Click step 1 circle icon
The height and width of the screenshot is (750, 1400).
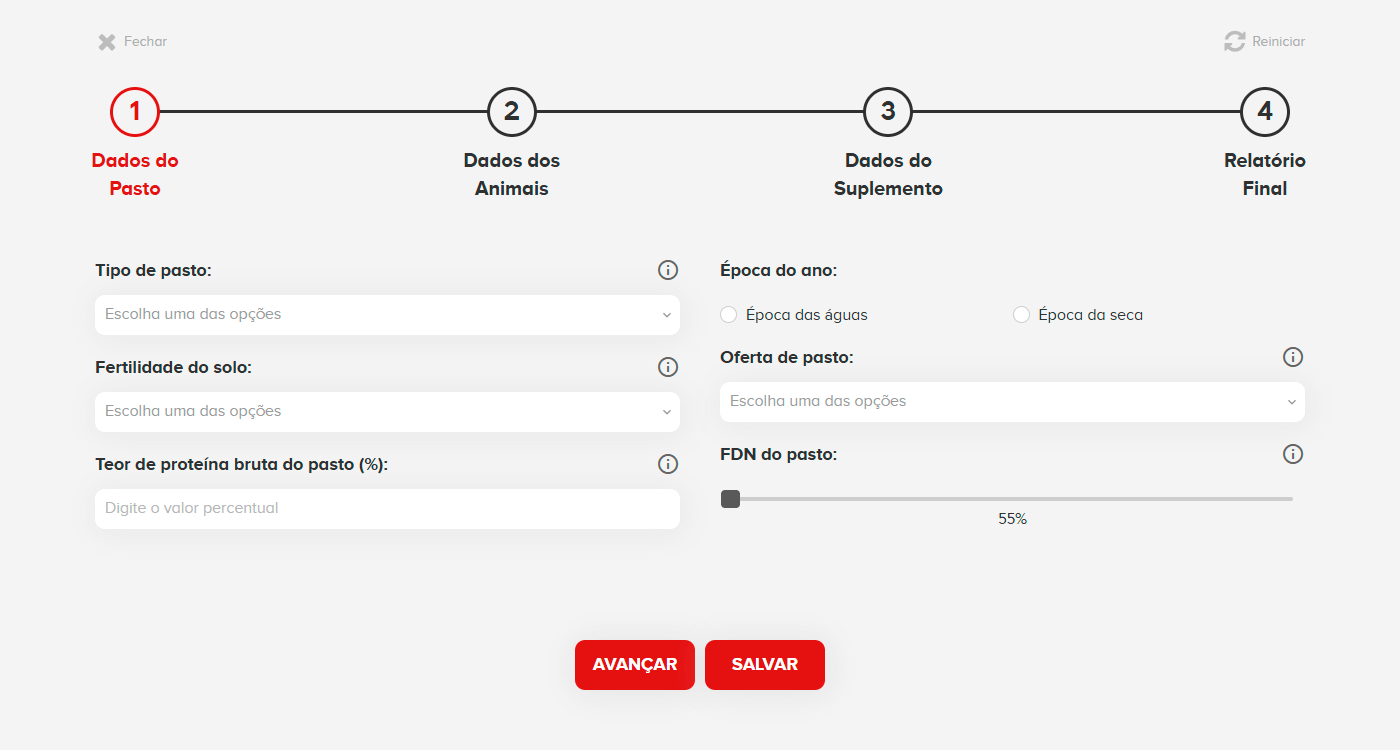click(x=135, y=112)
